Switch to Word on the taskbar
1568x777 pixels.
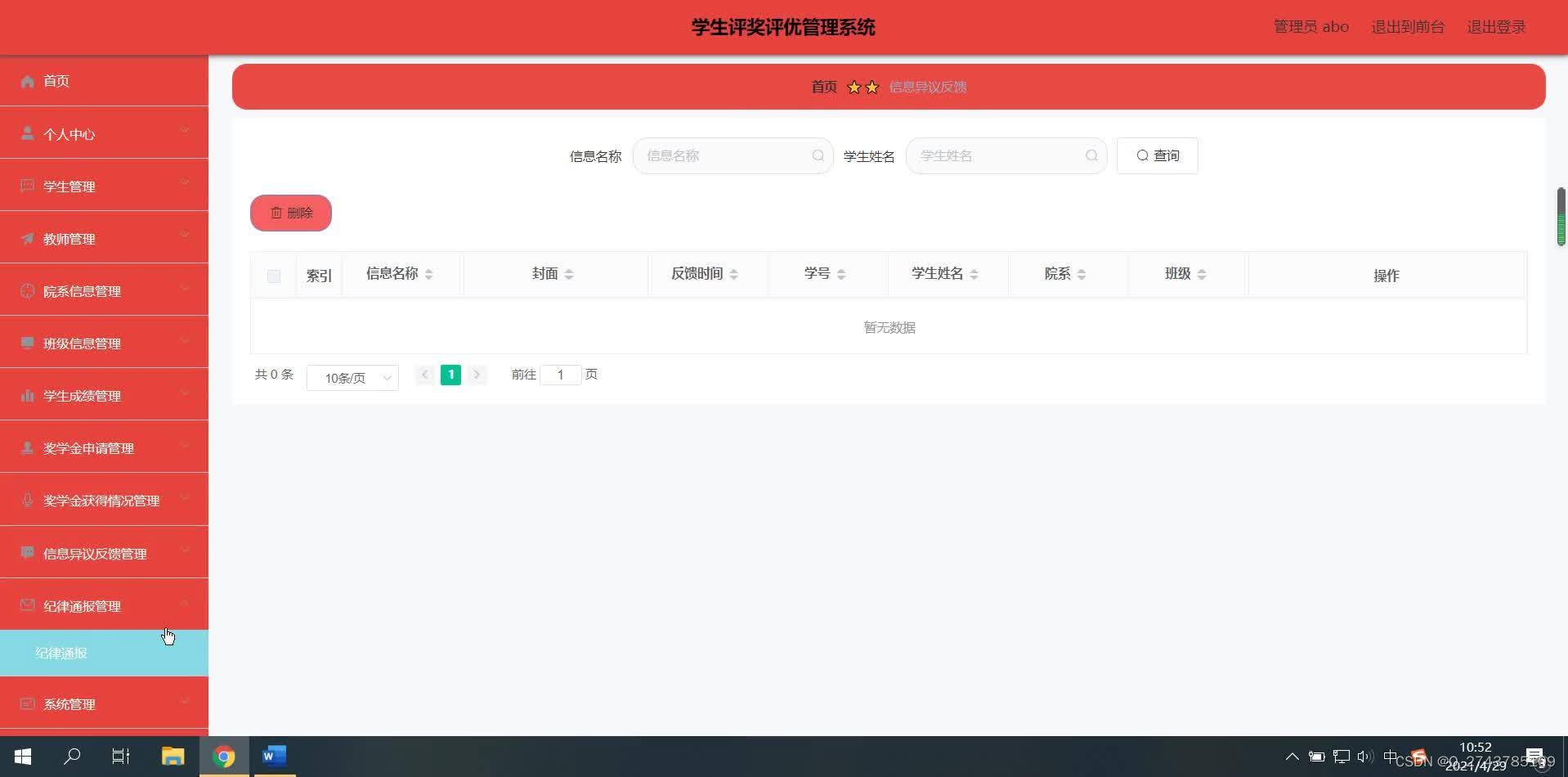274,757
